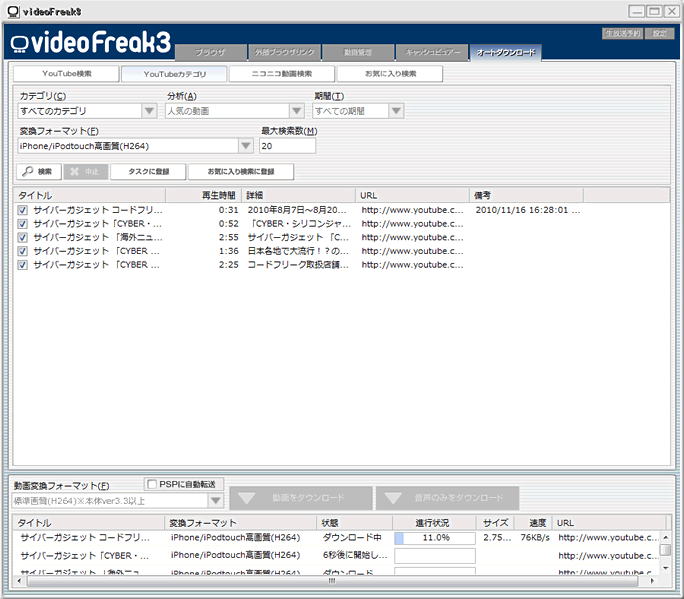Uncheck the first video row checkbox

[x=23, y=211]
